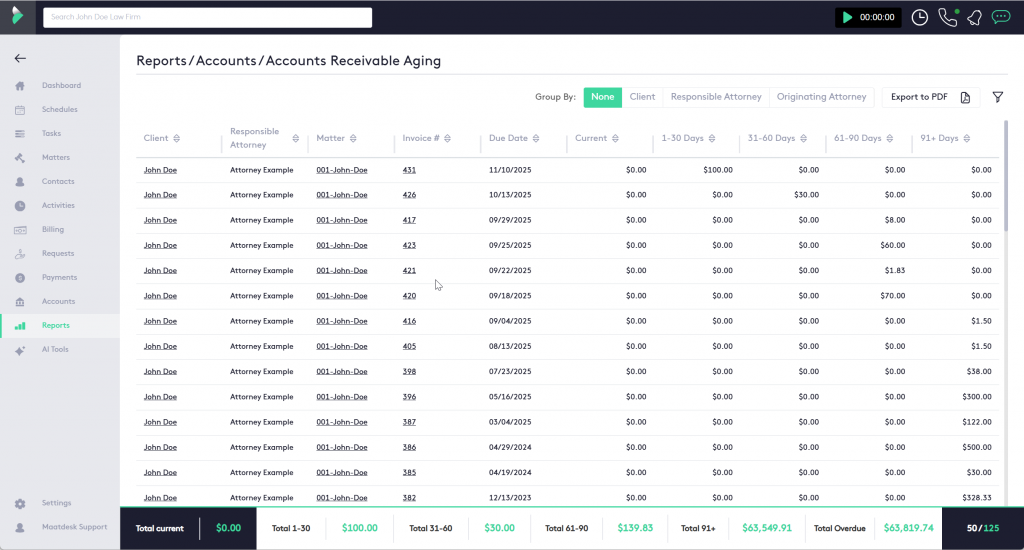Open the clock history icon

coord(919,18)
